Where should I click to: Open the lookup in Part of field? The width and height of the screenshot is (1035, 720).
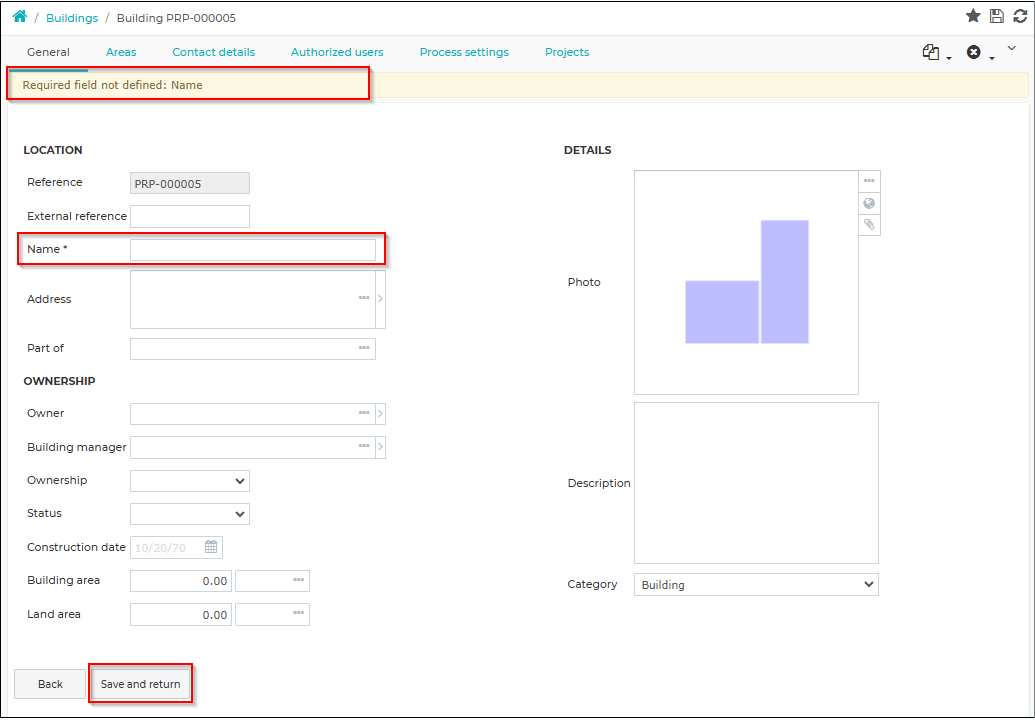pyautogui.click(x=364, y=348)
